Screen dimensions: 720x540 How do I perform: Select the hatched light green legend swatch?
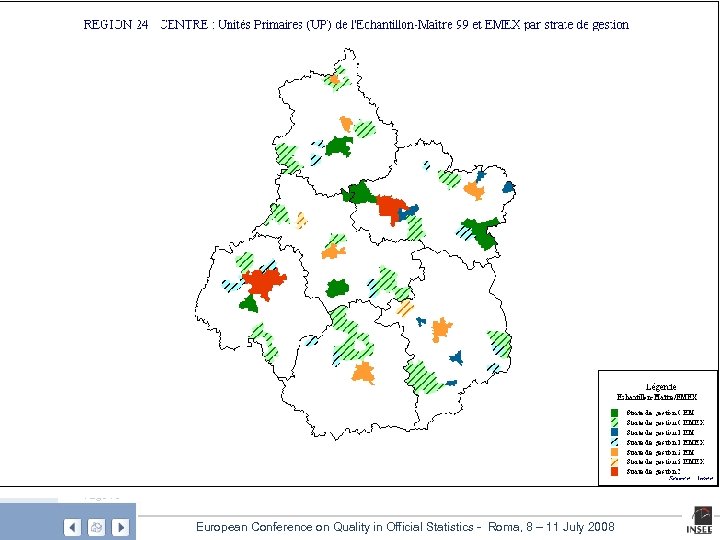(x=614, y=422)
